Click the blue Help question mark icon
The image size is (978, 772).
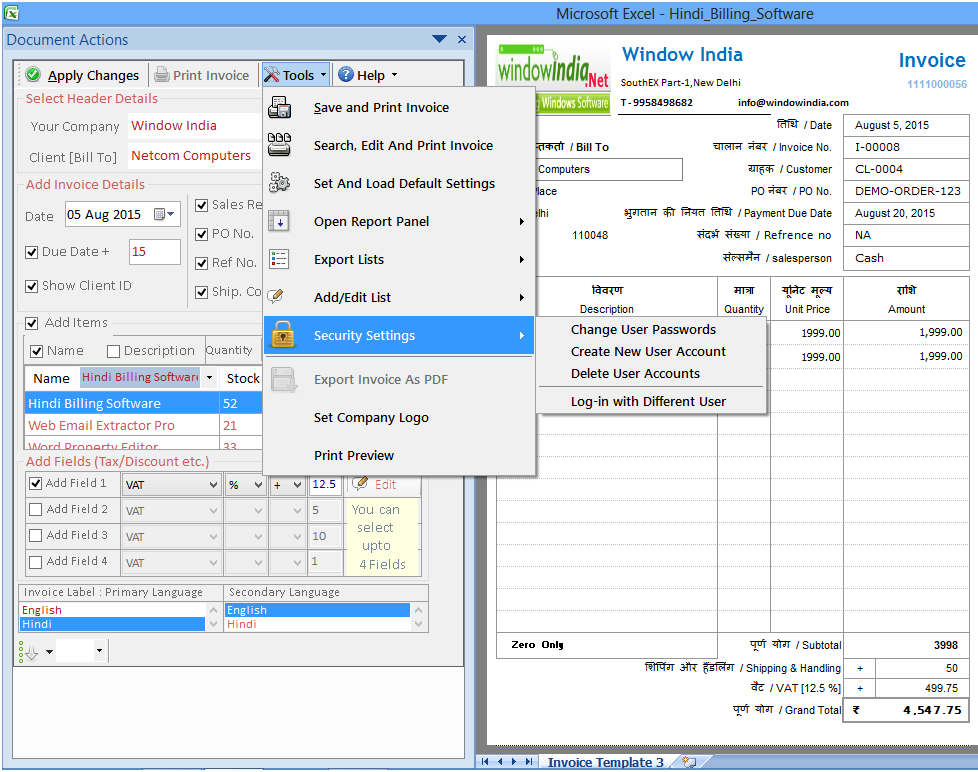point(346,75)
